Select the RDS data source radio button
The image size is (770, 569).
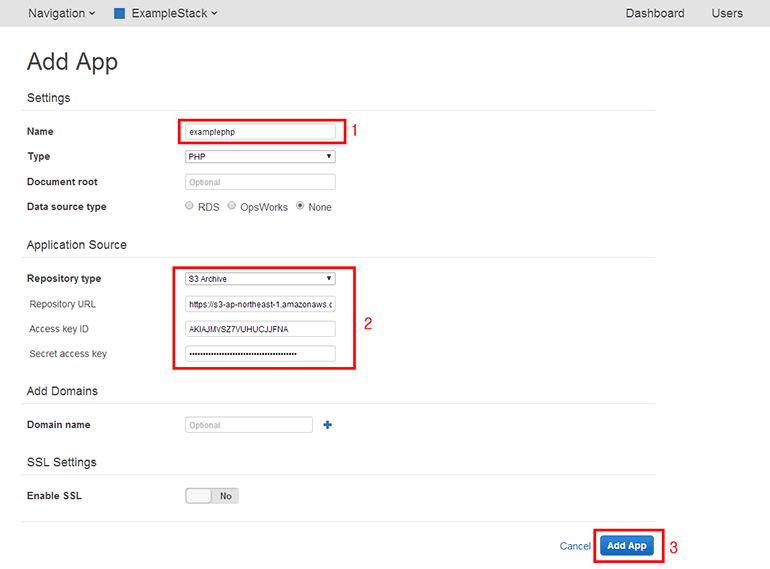[190, 206]
